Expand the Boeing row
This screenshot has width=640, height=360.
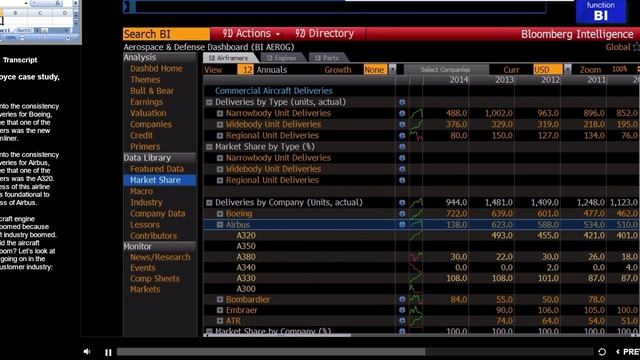click(220, 214)
